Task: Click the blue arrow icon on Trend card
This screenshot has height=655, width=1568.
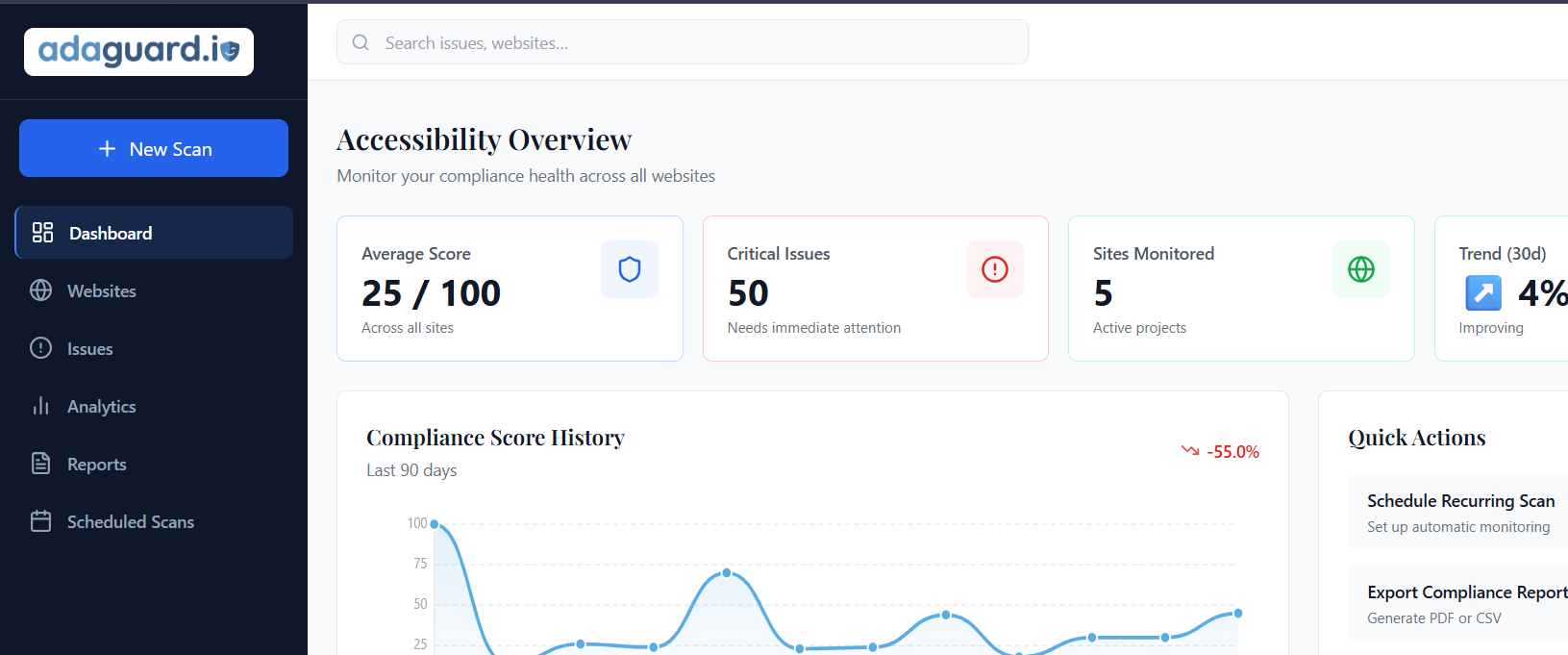Action: point(1483,292)
